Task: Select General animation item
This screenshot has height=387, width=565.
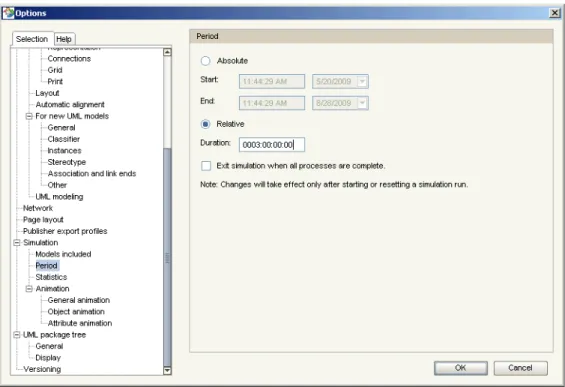Action: coord(79,300)
